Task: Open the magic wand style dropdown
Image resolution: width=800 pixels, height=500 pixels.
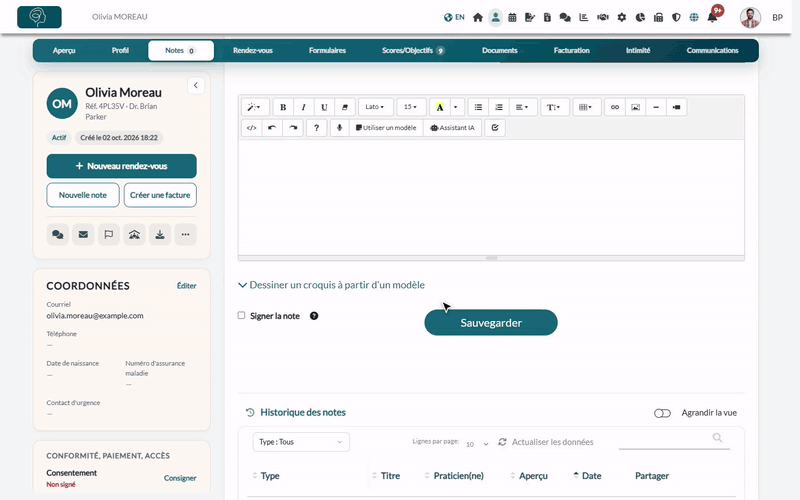Action: tap(255, 107)
